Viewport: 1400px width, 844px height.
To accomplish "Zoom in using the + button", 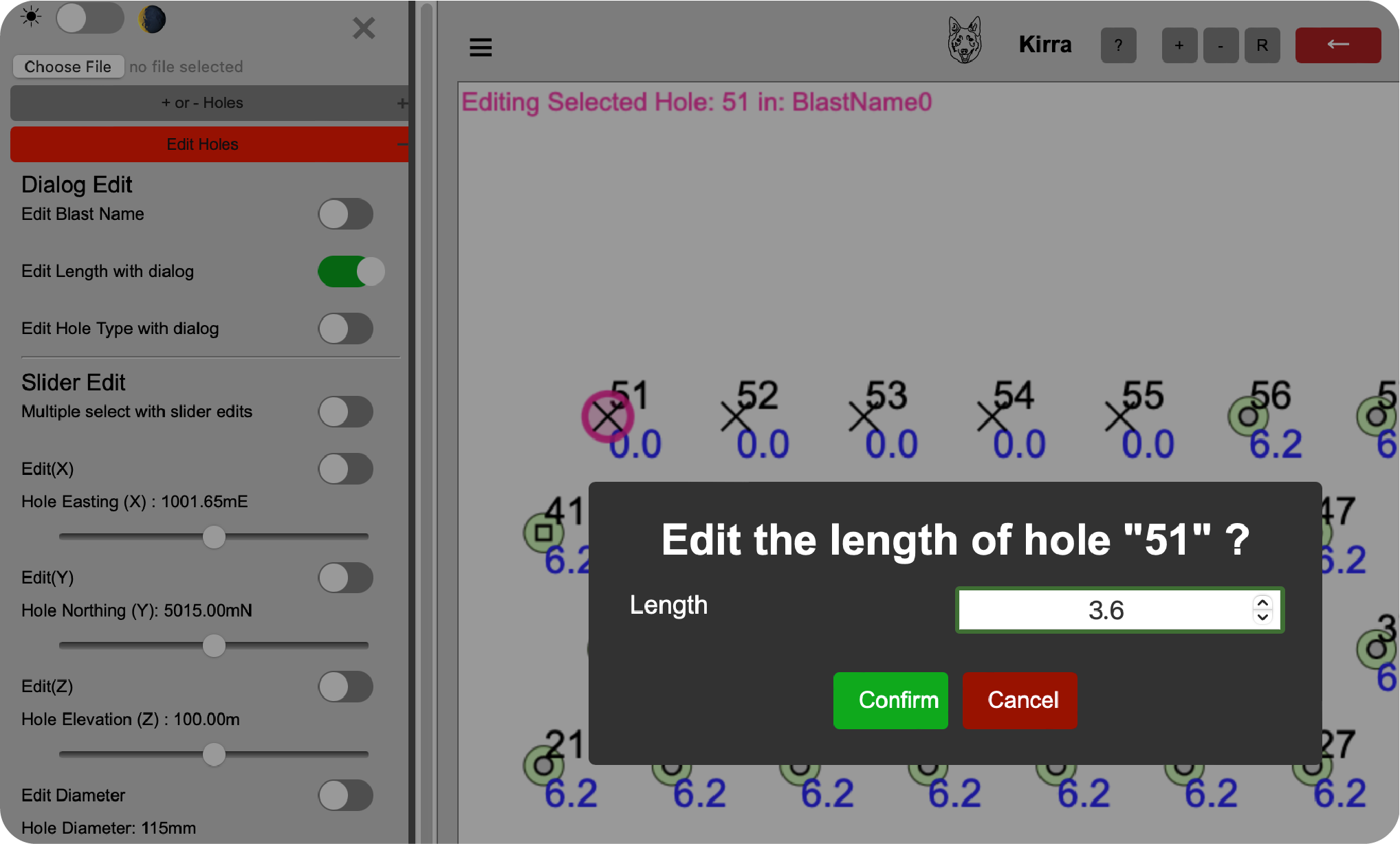I will coord(1179,45).
